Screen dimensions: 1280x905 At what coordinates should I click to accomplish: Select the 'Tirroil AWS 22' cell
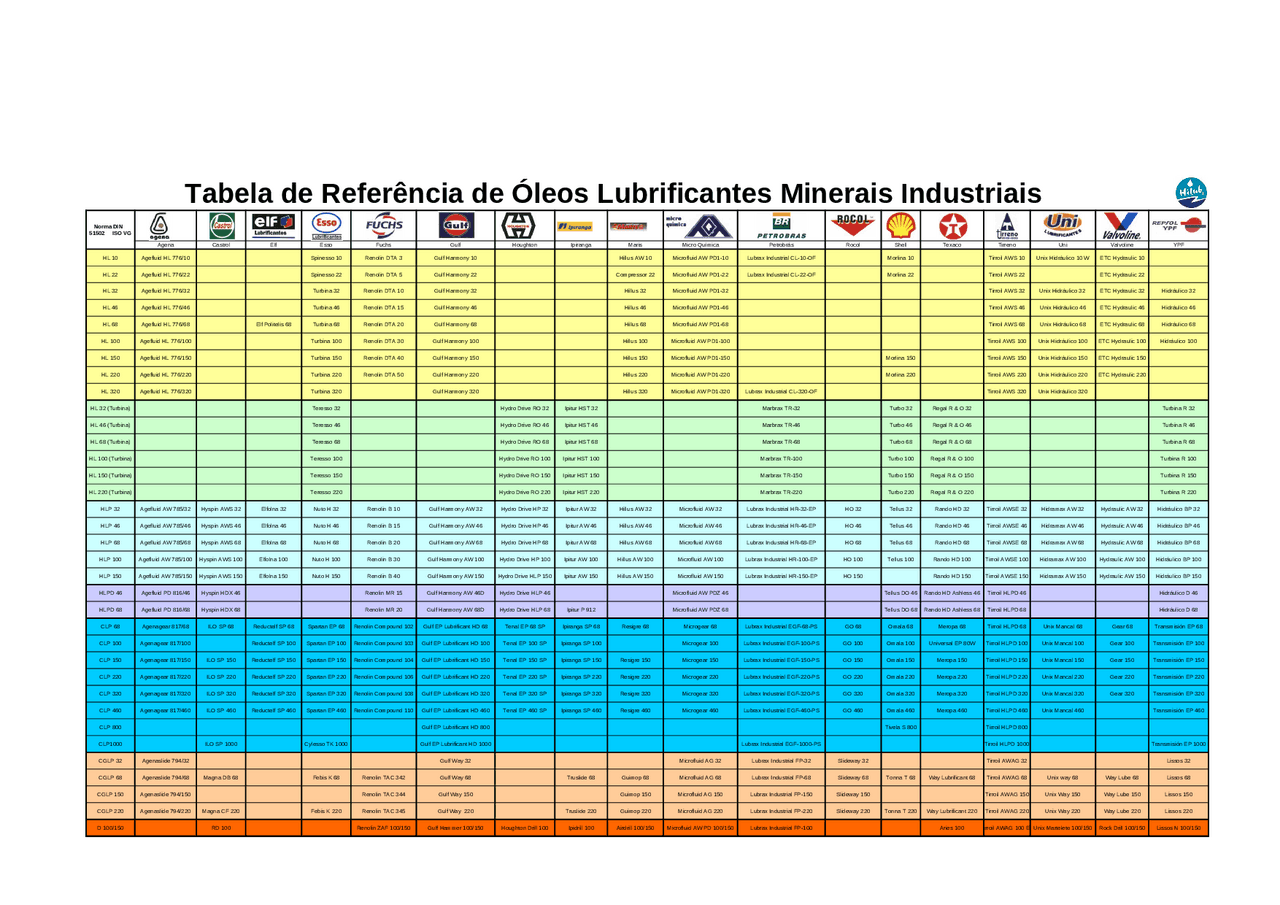click(1007, 274)
